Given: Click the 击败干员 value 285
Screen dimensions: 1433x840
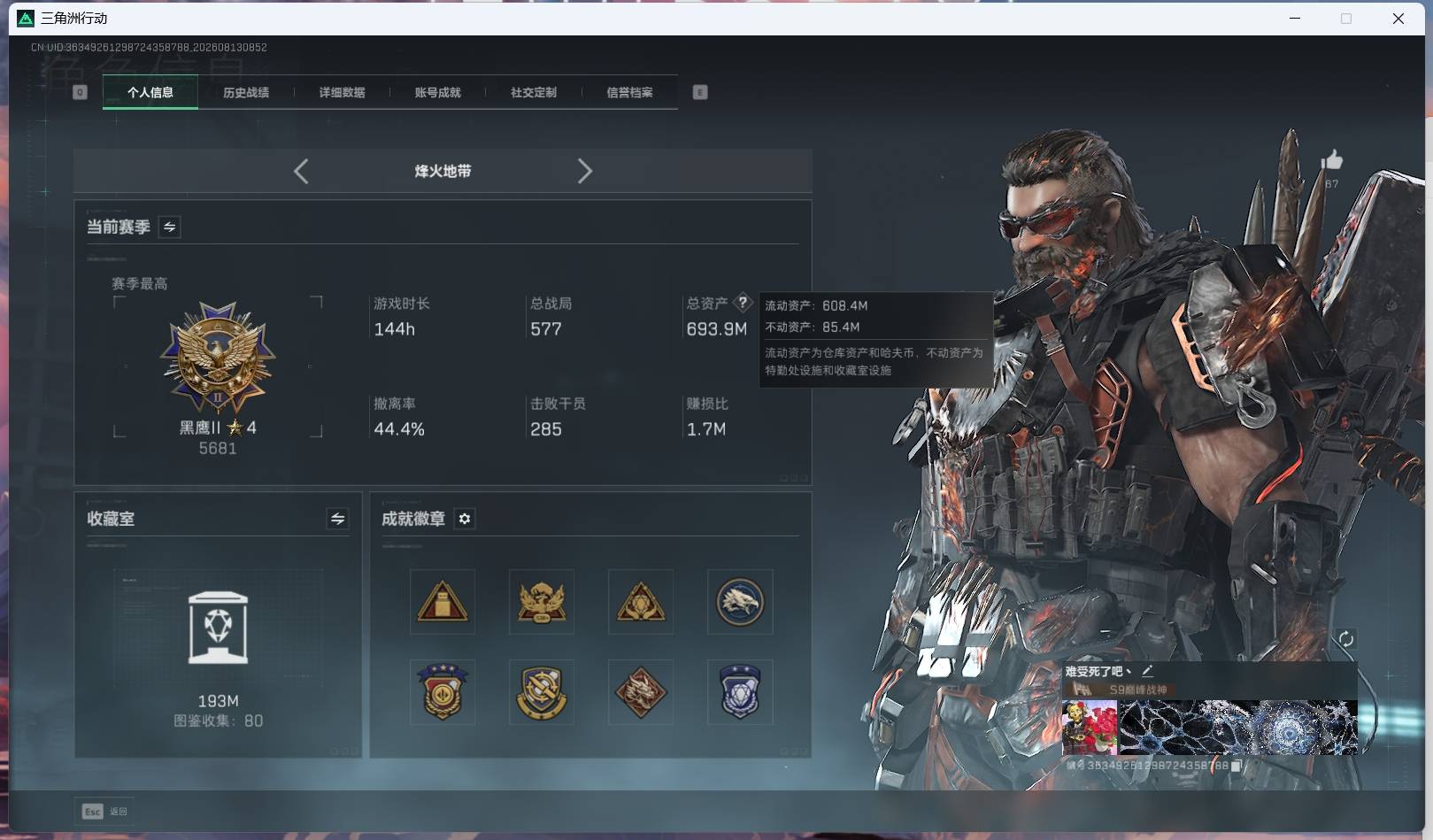Looking at the screenshot, I should [x=546, y=429].
